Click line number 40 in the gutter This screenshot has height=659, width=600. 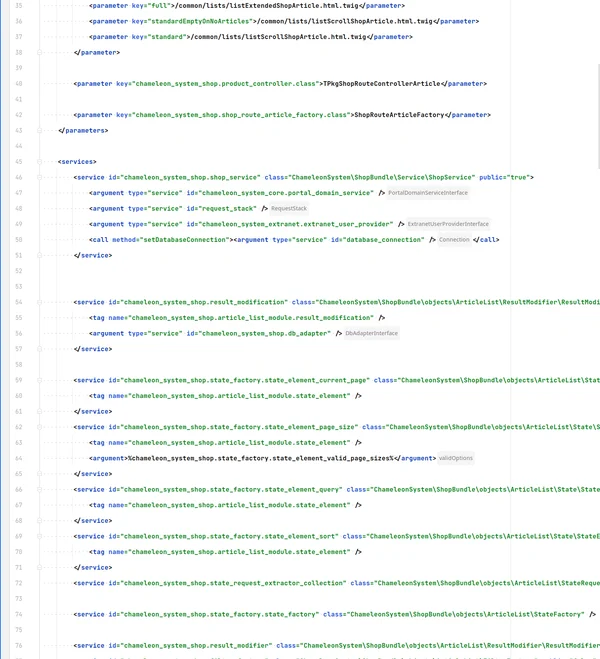(18, 84)
